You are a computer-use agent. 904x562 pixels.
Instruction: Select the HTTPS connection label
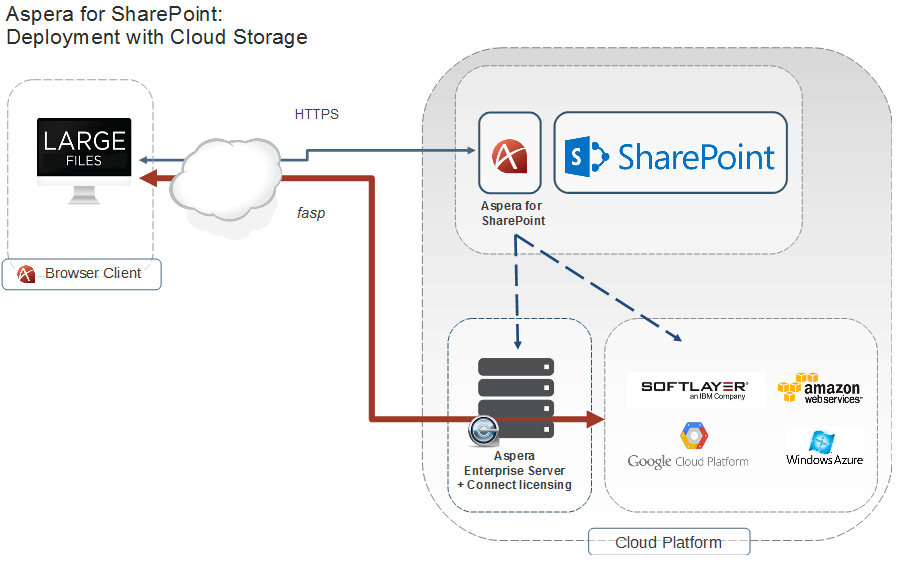point(316,114)
